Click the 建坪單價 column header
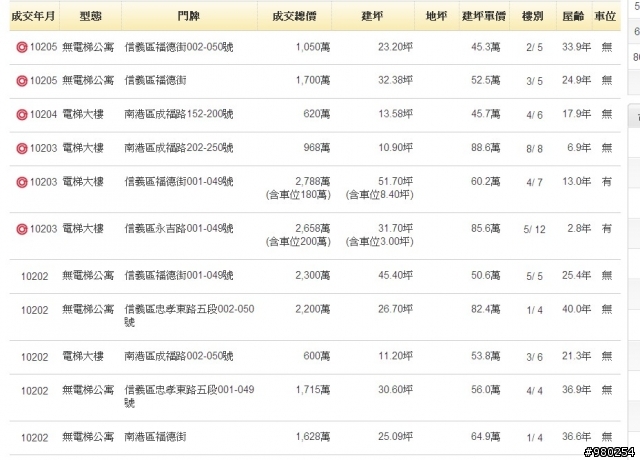The height and width of the screenshot is (460, 640). pos(484,16)
